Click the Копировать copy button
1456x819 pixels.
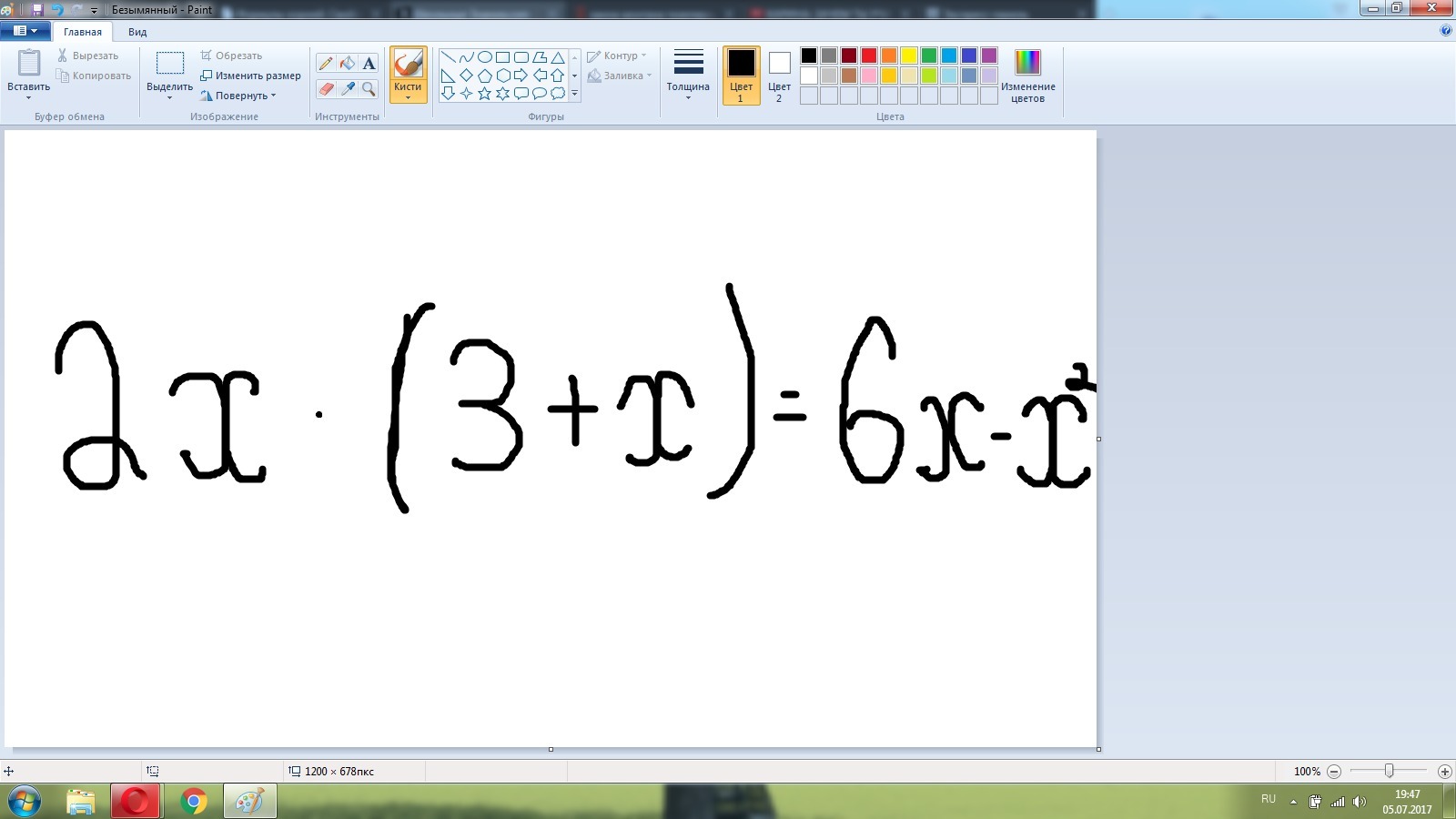click(94, 76)
